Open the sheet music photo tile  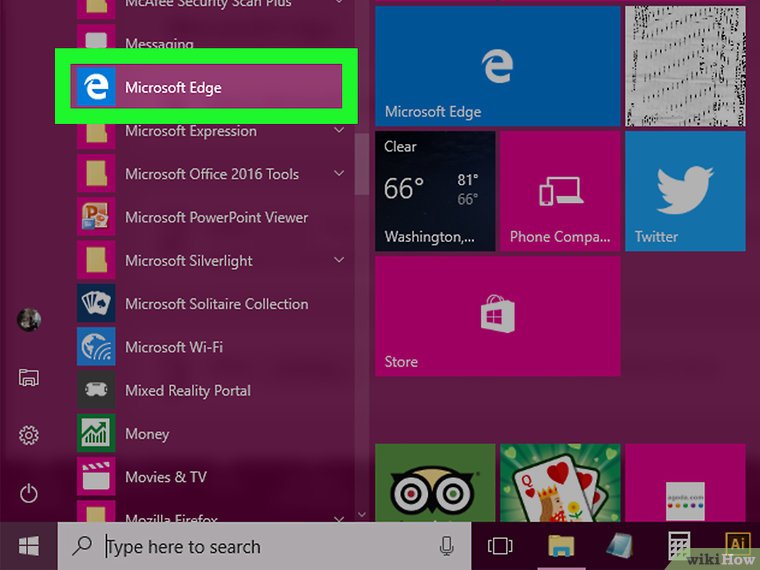pyautogui.click(x=685, y=66)
